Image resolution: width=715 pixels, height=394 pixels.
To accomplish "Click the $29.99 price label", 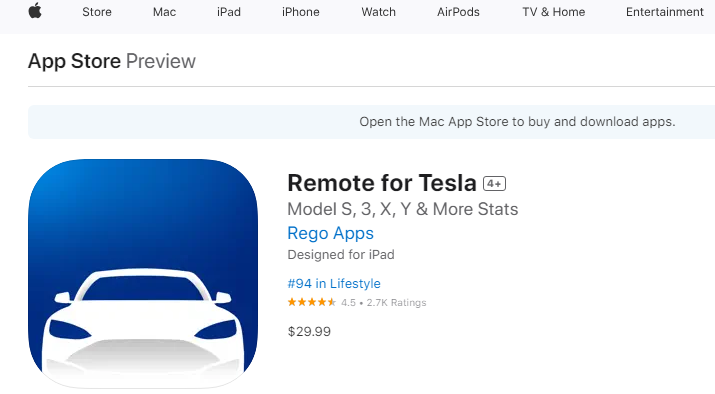I will [309, 332].
